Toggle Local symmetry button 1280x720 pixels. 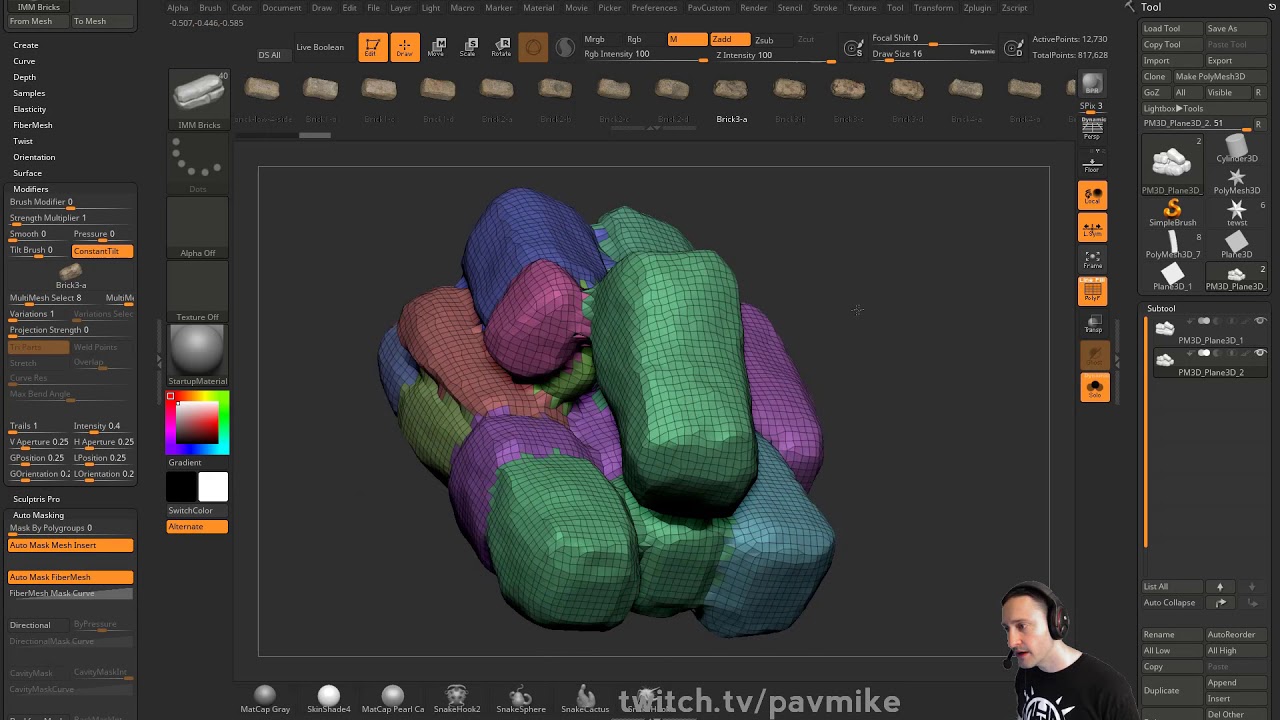(1093, 196)
